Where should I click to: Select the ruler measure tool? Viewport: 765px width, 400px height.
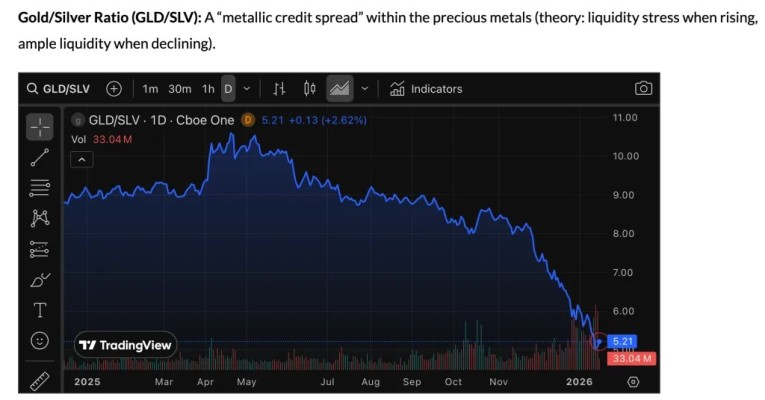(39, 381)
